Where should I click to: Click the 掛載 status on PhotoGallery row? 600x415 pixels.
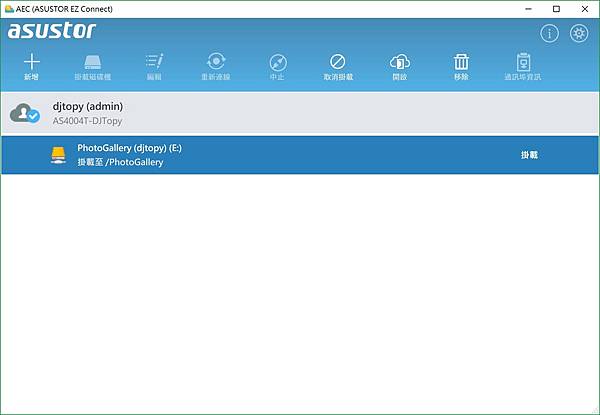pos(529,155)
